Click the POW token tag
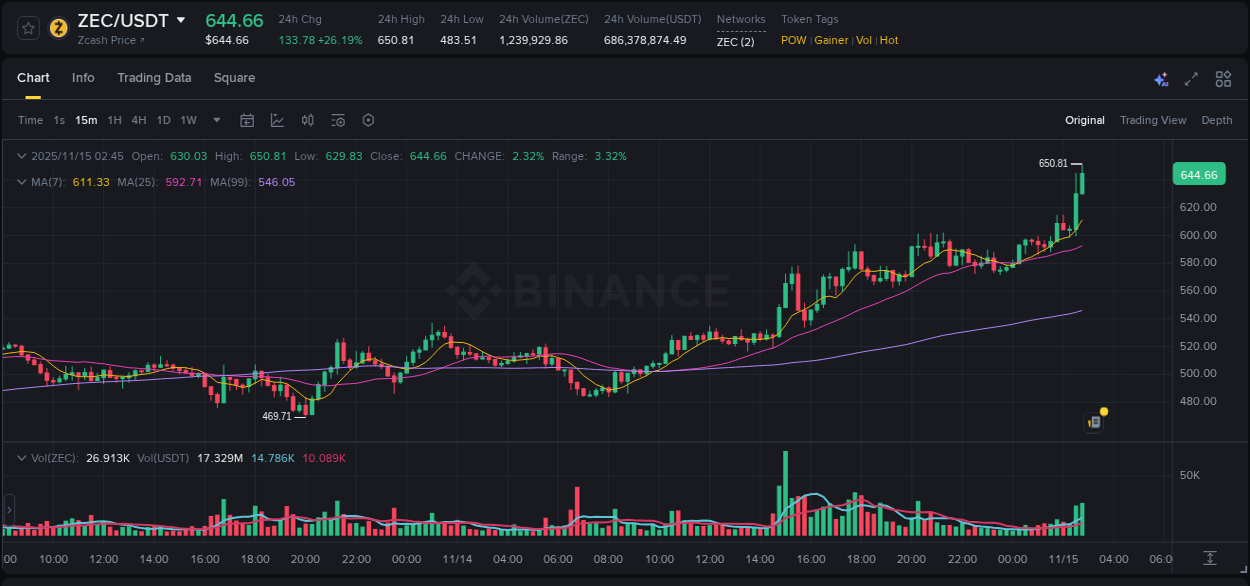 click(x=793, y=40)
